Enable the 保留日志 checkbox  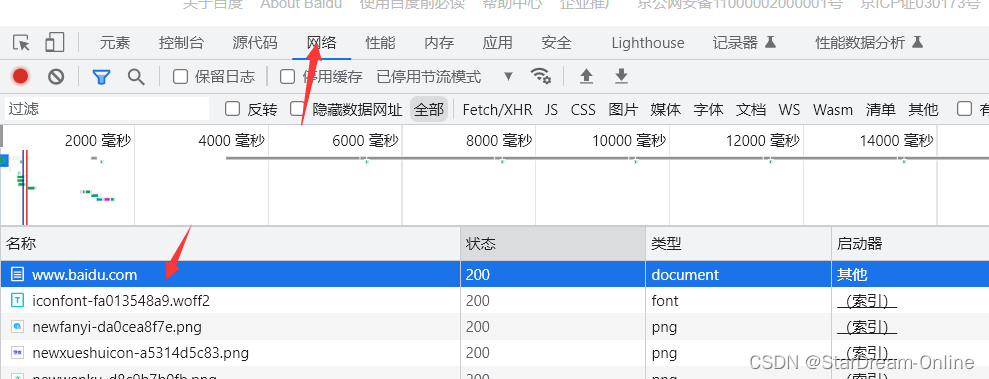[180, 77]
